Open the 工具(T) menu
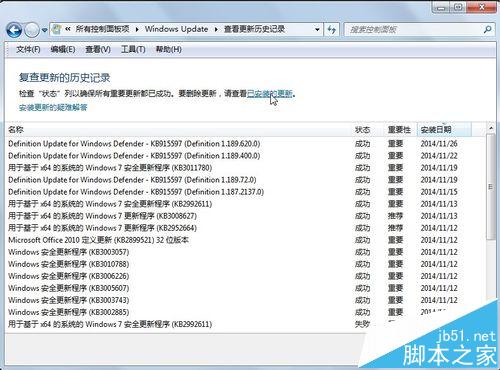This screenshot has width=500, height=370. pyautogui.click(x=133, y=49)
